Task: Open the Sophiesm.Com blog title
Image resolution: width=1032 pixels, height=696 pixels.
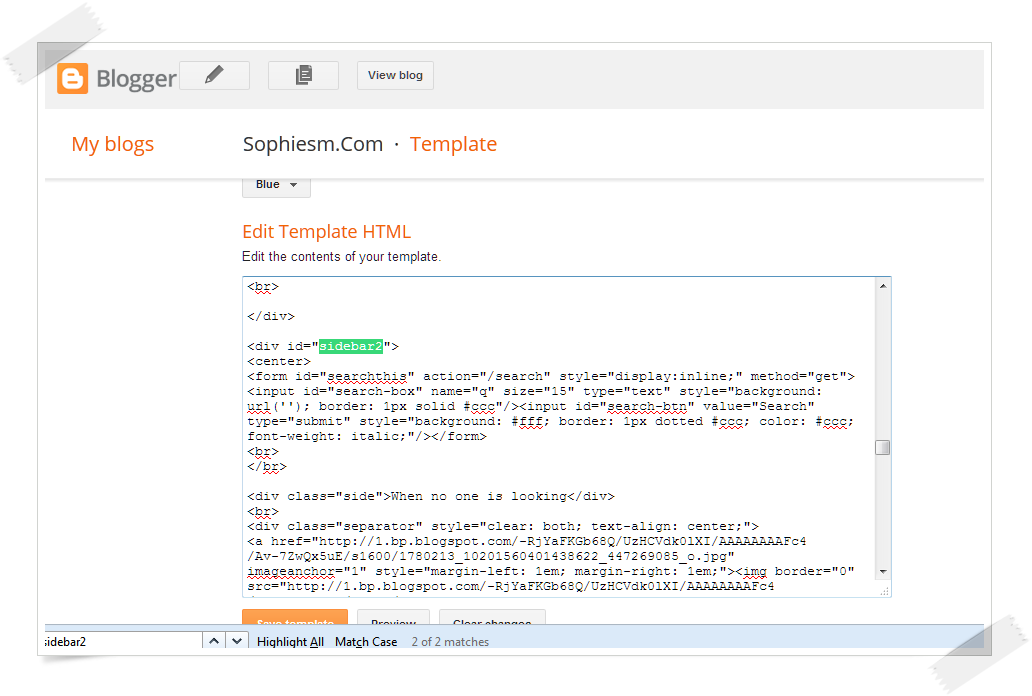Action: [313, 144]
